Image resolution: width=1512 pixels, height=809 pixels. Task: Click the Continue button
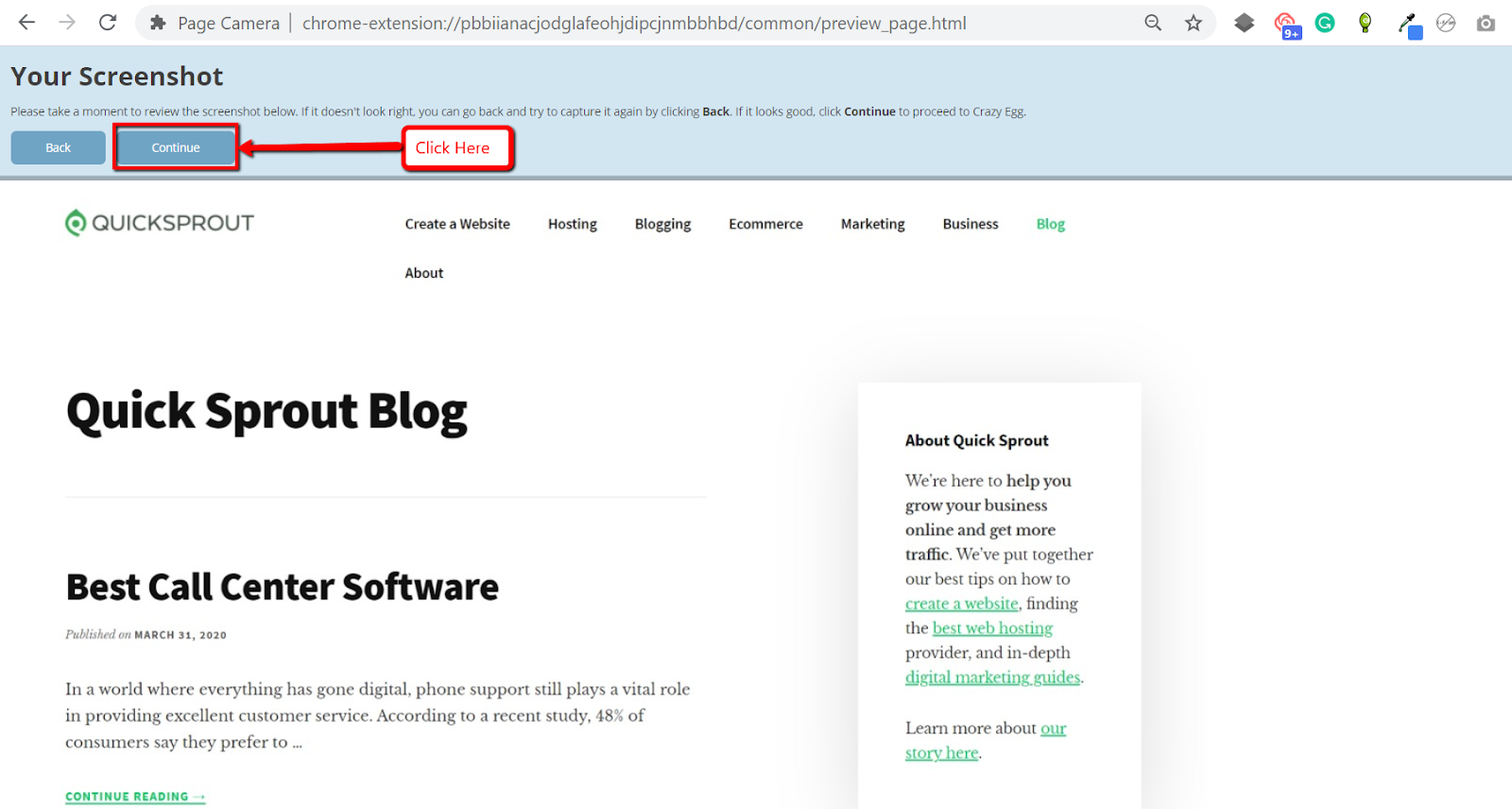176,147
